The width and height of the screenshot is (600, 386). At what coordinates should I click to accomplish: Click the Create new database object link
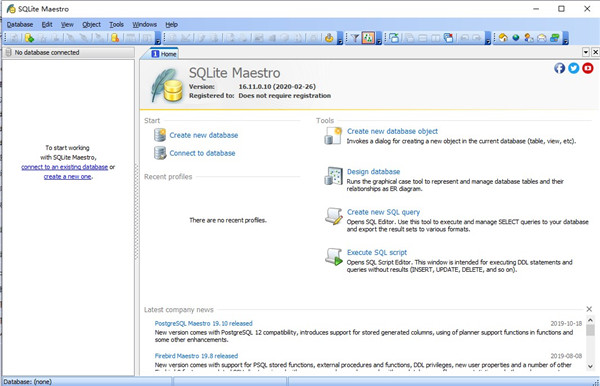pyautogui.click(x=392, y=131)
